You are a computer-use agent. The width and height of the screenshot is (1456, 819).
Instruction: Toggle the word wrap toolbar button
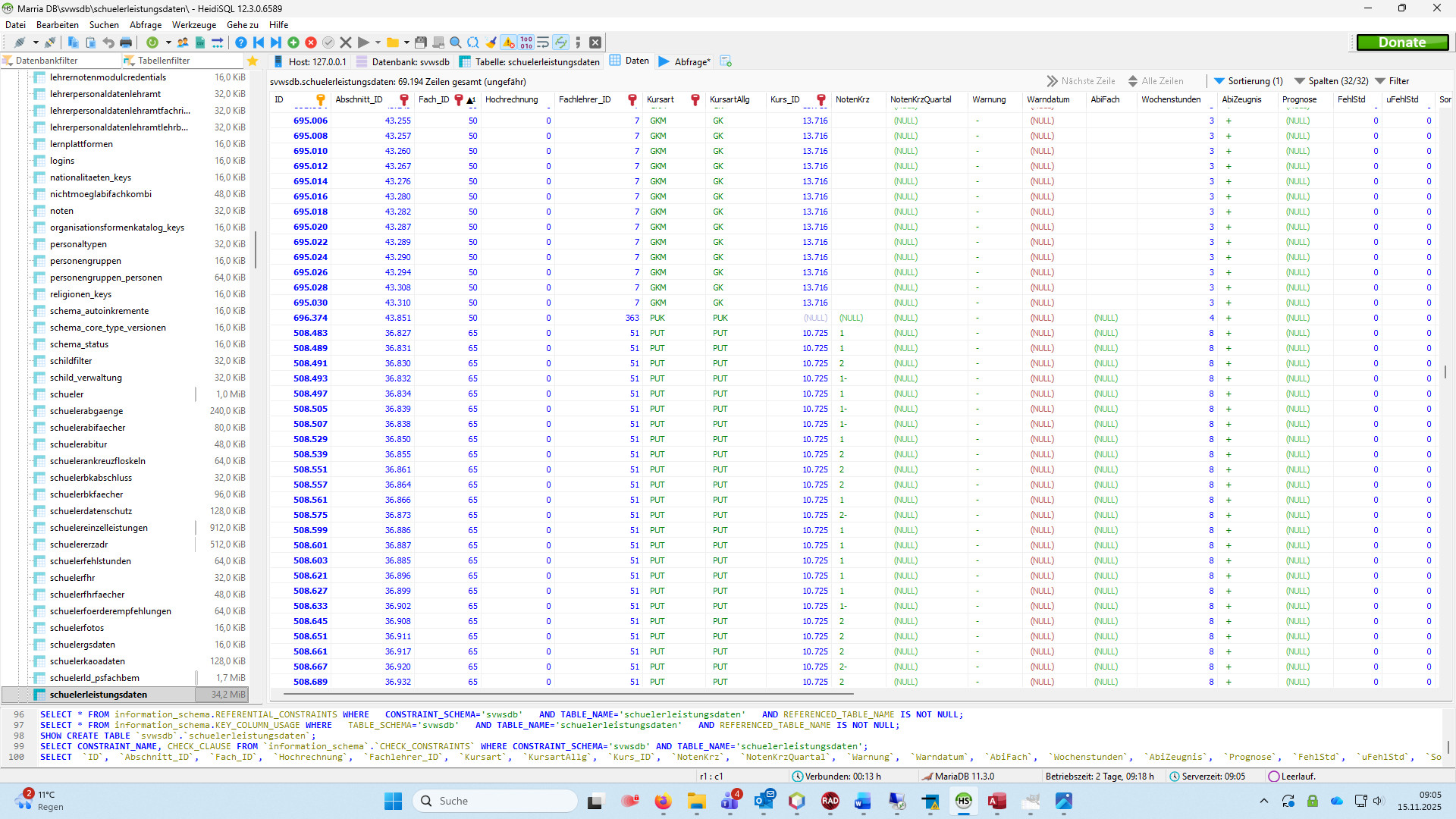coord(543,42)
